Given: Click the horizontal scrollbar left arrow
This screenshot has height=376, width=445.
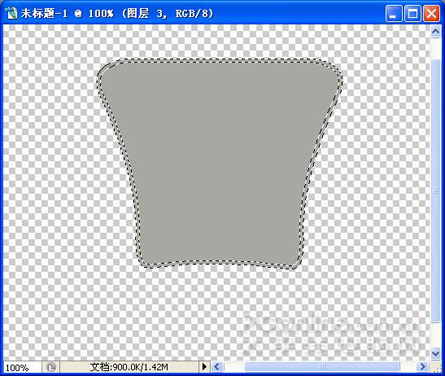Looking at the screenshot, I should [217, 367].
